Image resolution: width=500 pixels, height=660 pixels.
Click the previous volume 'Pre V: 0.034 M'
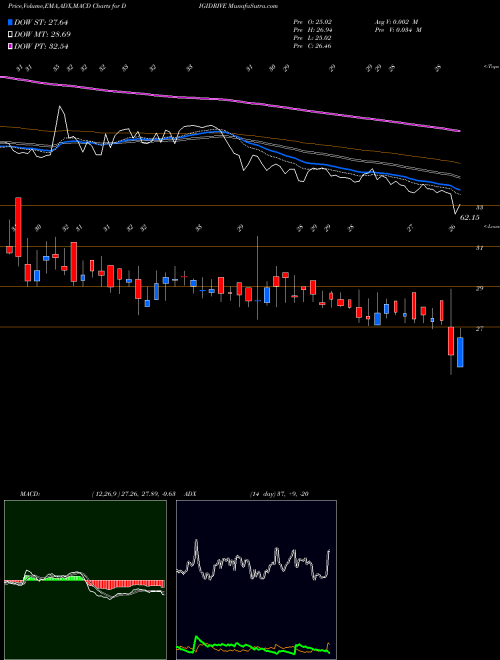pos(398,30)
